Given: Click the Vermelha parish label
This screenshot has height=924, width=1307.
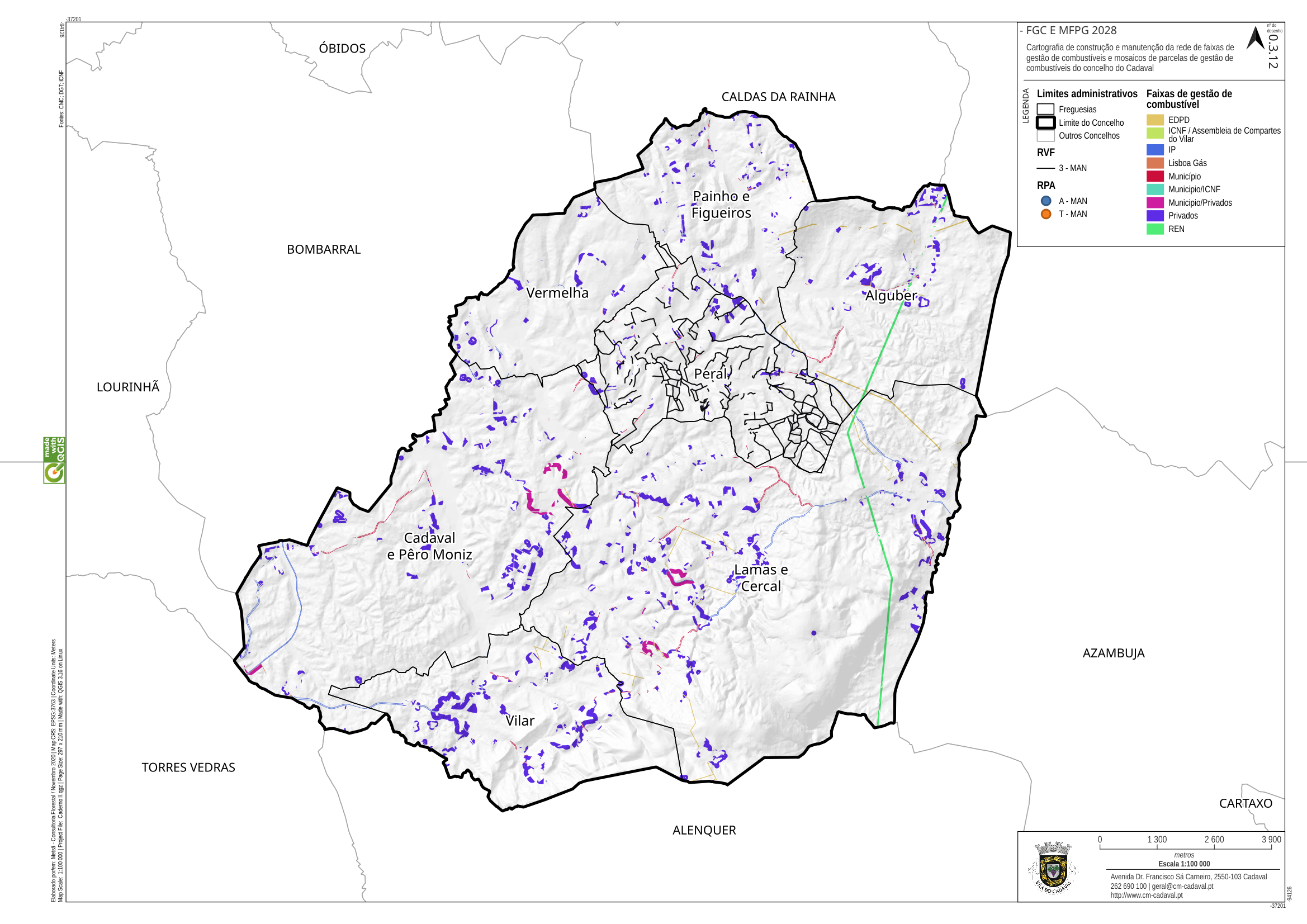Looking at the screenshot, I should (x=557, y=293).
